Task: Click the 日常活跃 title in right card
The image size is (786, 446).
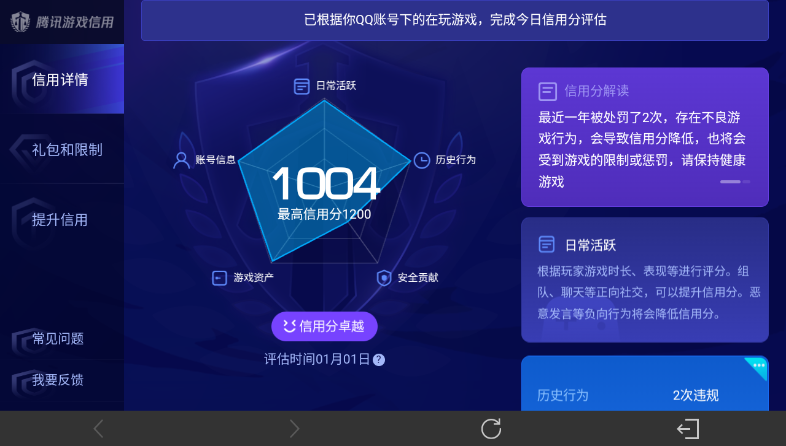Action: pyautogui.click(x=591, y=245)
